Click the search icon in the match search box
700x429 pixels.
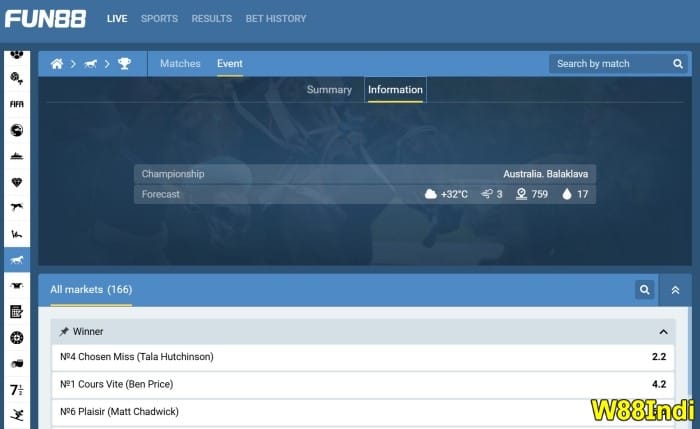click(678, 64)
